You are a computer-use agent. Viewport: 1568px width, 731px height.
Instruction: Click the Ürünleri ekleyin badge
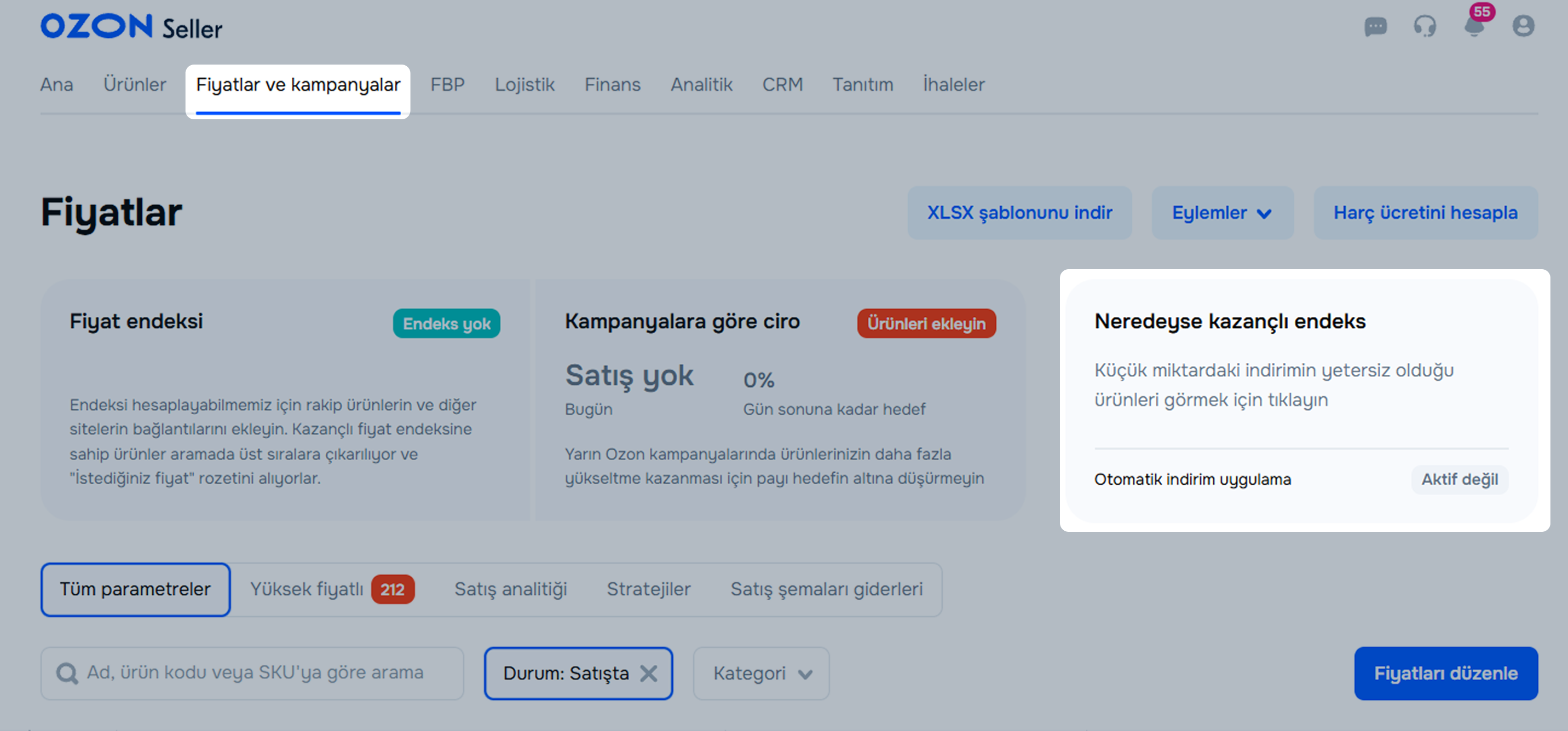pos(926,323)
